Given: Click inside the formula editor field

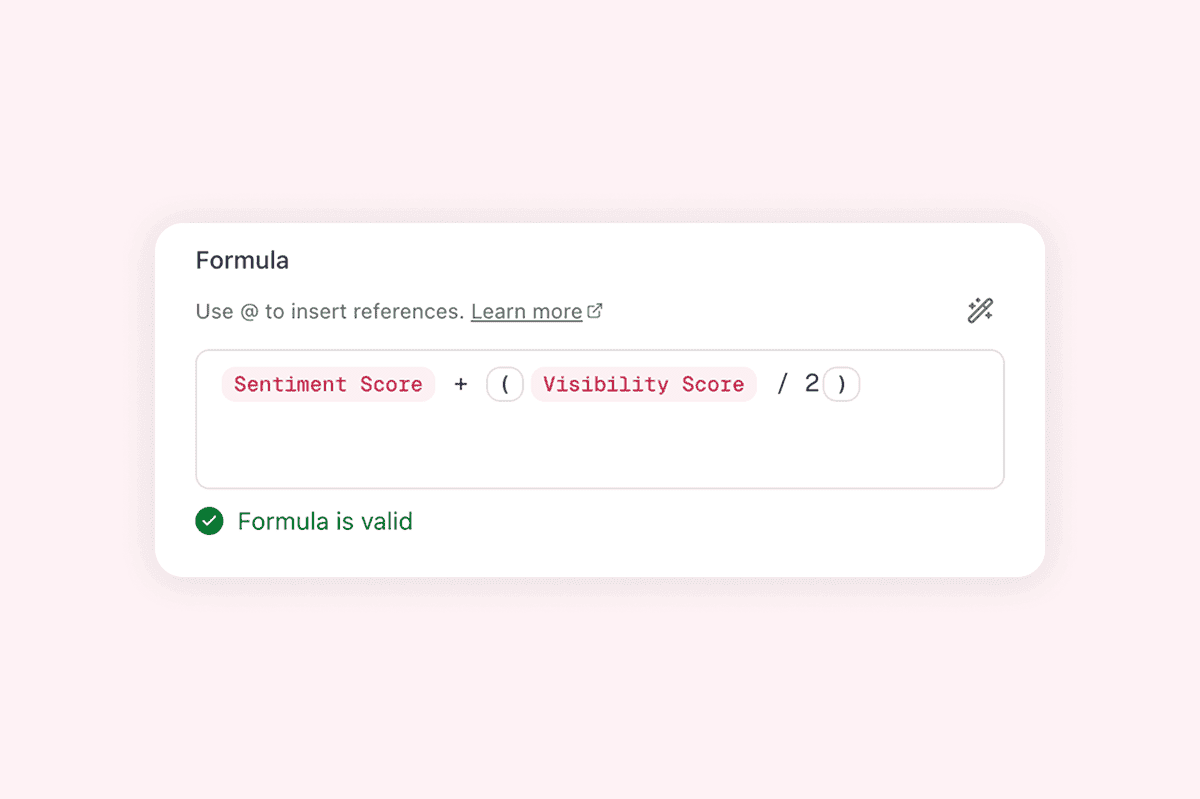Looking at the screenshot, I should pos(600,440).
